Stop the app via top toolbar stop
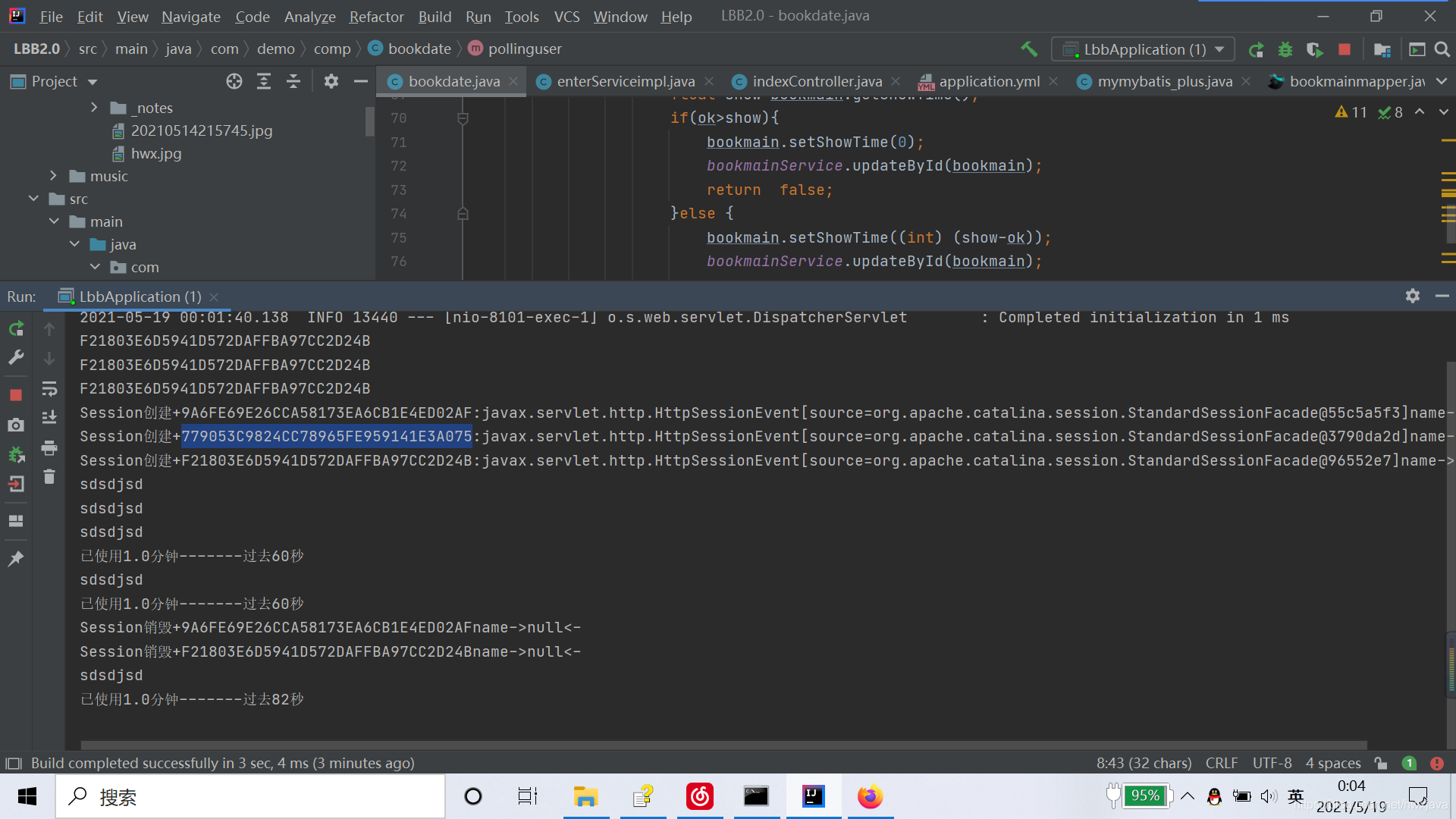The height and width of the screenshot is (819, 1456). tap(1345, 49)
